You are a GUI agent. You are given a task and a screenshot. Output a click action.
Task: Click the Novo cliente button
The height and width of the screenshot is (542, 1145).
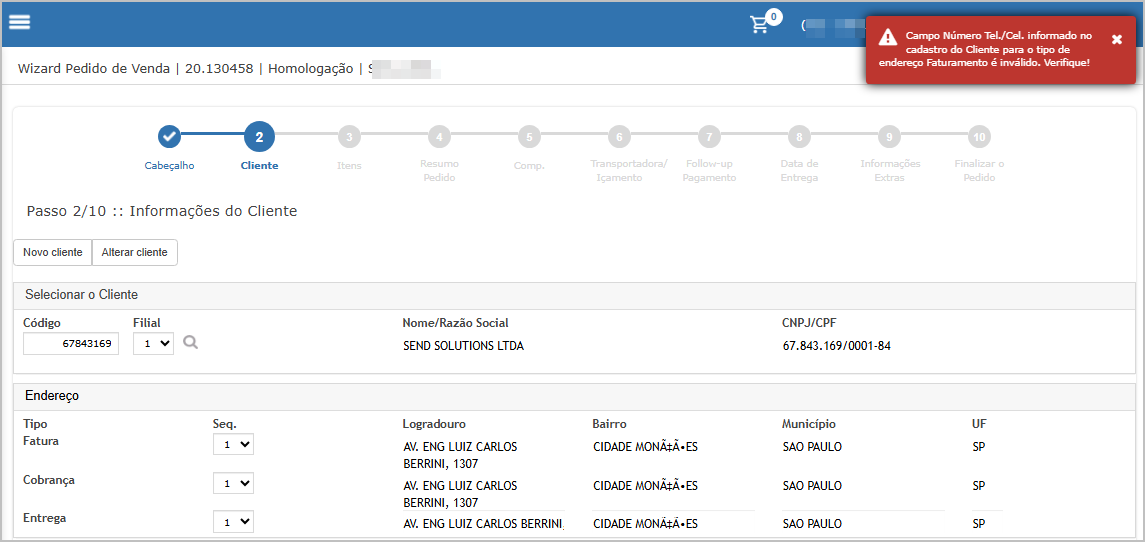tap(52, 252)
